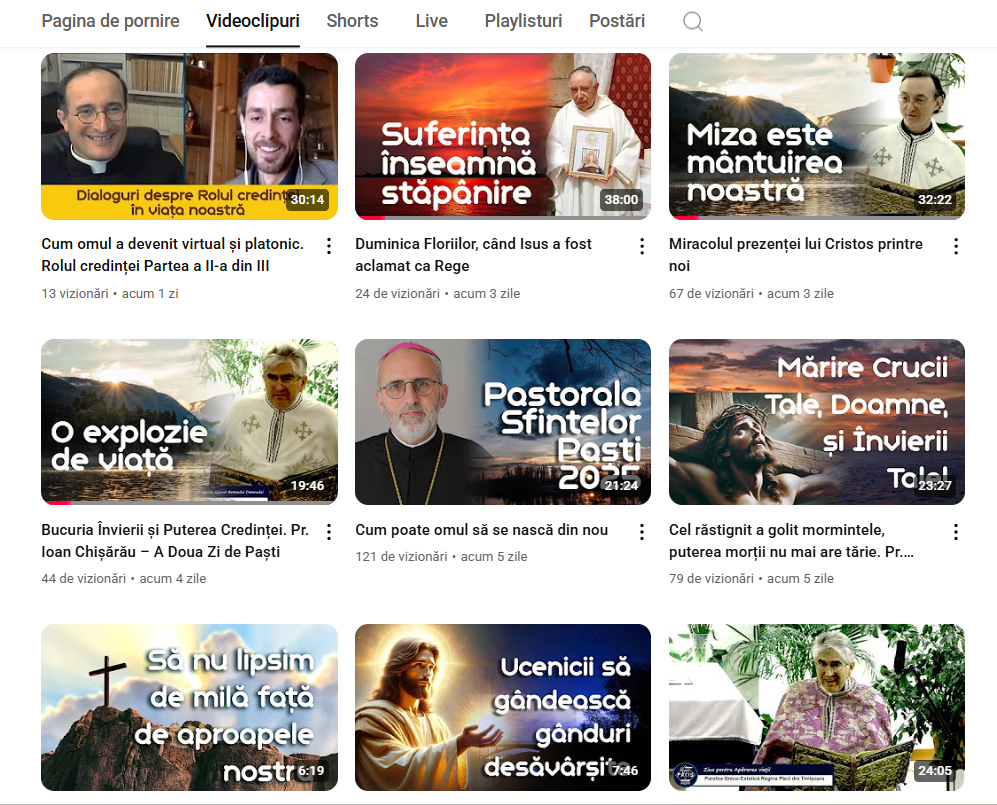Open three-dot menu for 'Duminica Floriilor' video
The height and width of the screenshot is (805, 997).
[642, 246]
